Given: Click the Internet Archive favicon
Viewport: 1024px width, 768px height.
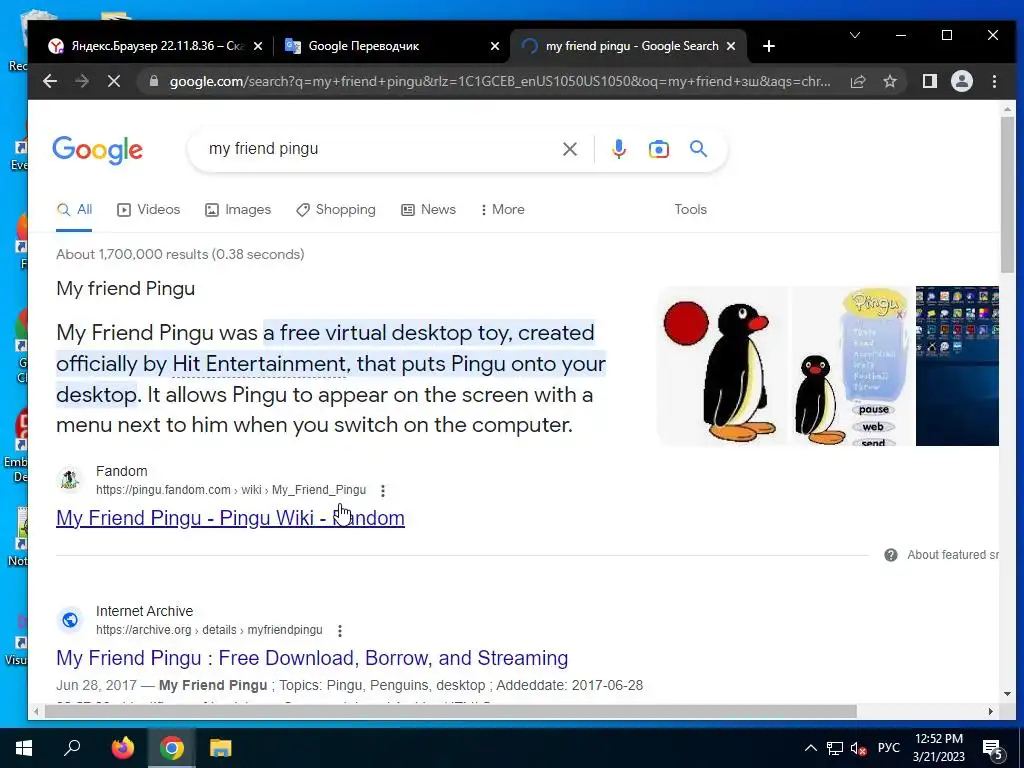Looking at the screenshot, I should 69,620.
